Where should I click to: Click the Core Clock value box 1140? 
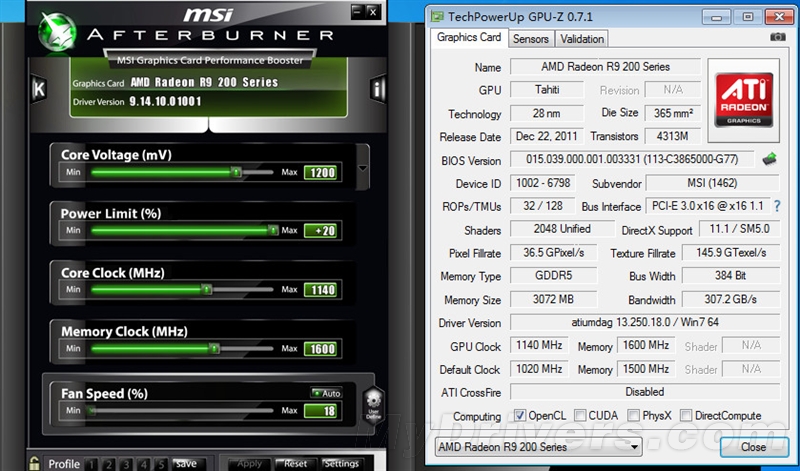point(321,290)
